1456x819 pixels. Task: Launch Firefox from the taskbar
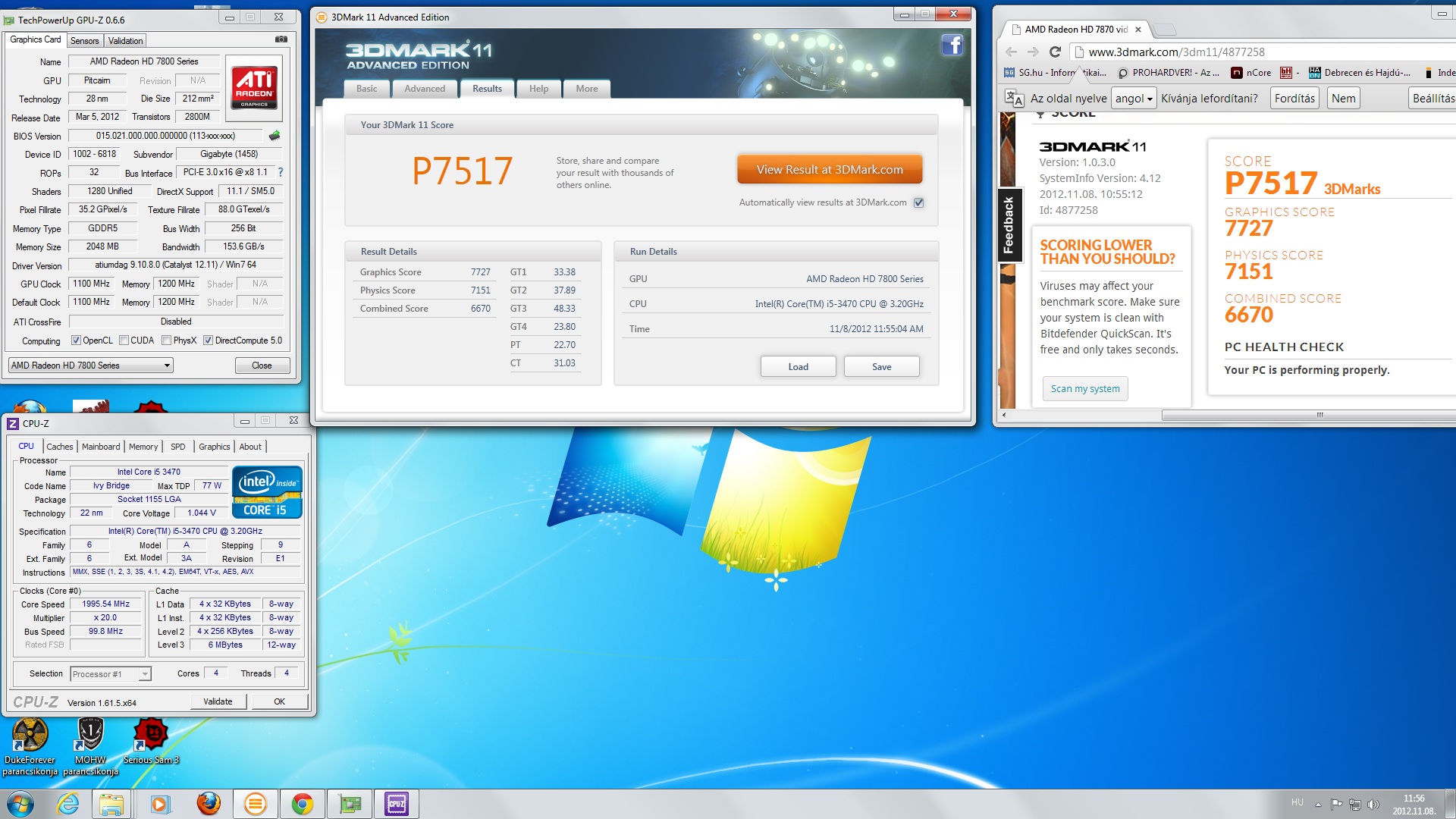[208, 804]
